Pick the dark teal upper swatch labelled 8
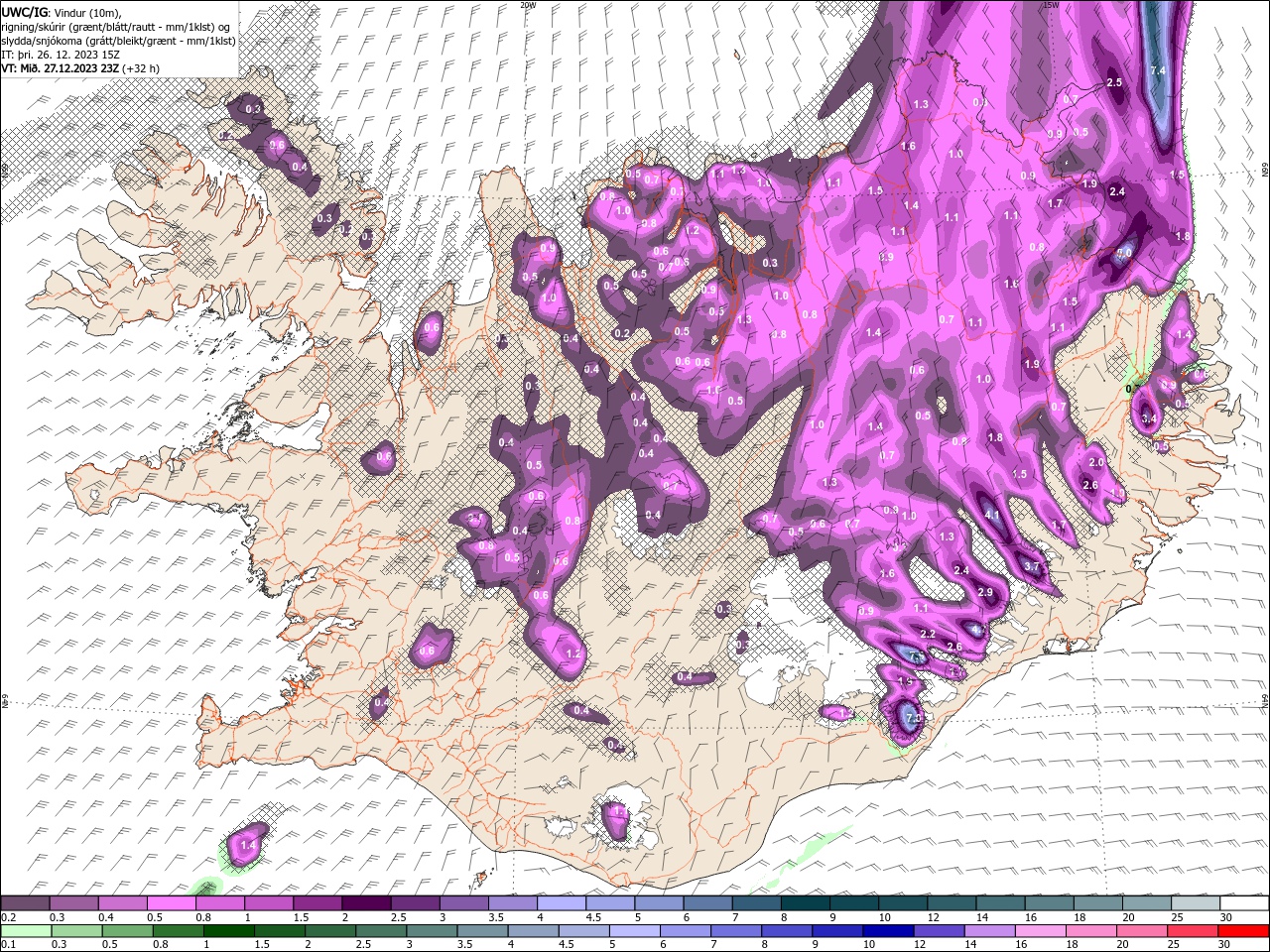Viewport: 1270px width, 952px height. 805,903
